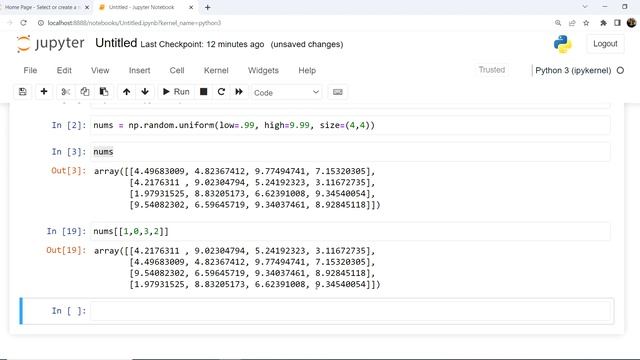This screenshot has height=360, width=640.
Task: Copy selected cells icon
Action: click(x=85, y=92)
